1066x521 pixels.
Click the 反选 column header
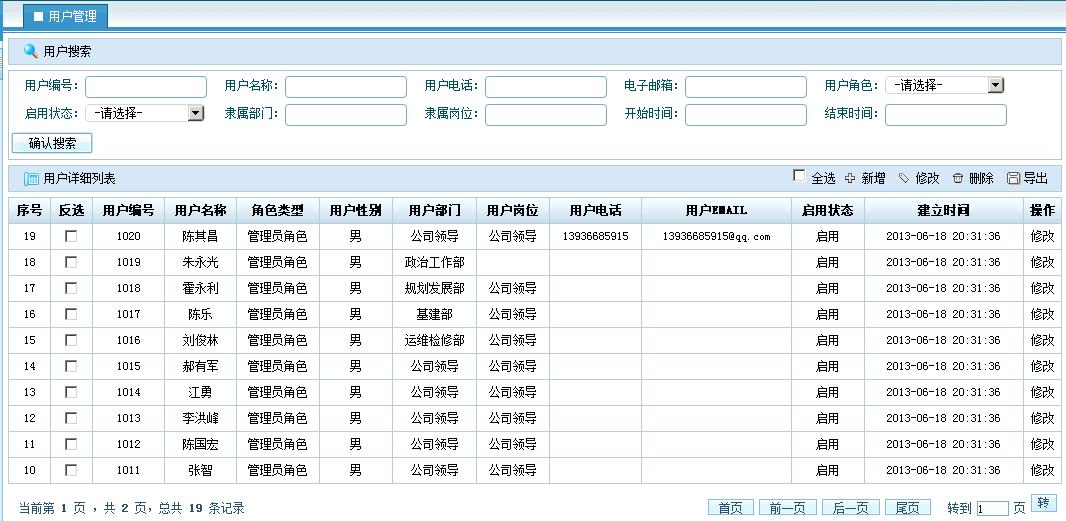pos(71,210)
